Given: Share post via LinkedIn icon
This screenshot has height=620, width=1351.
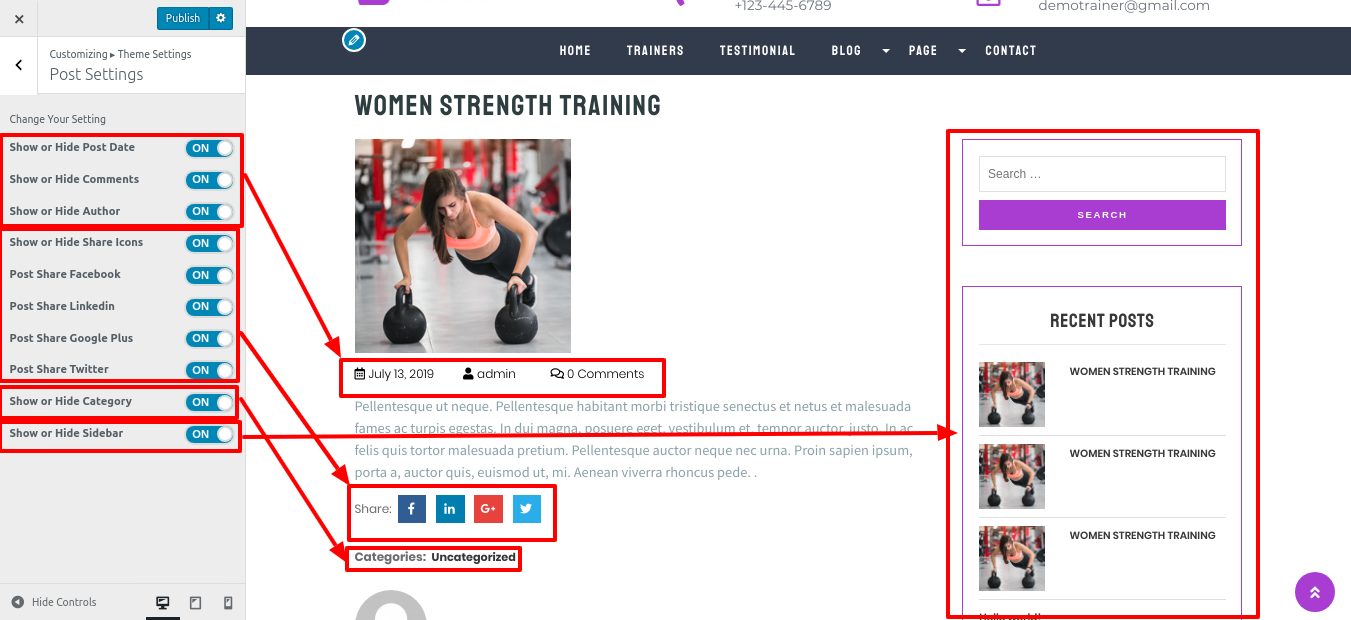Looking at the screenshot, I should 450,509.
